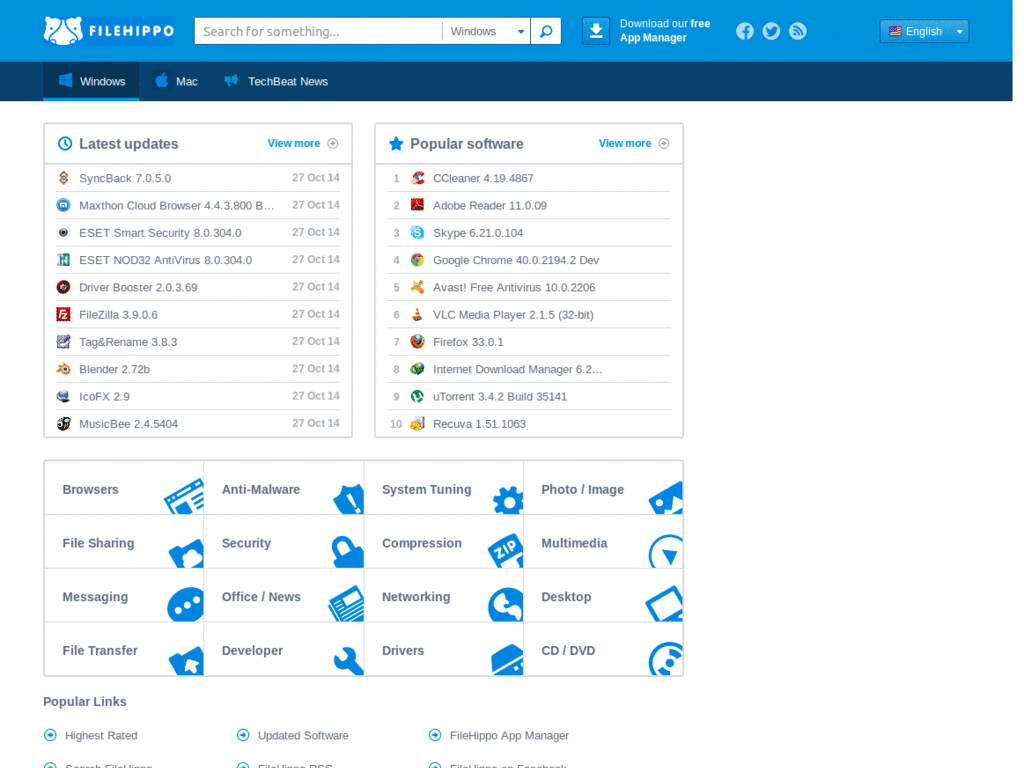The height and width of the screenshot is (768, 1024).
Task: Click the search magnifier button
Action: (x=546, y=31)
